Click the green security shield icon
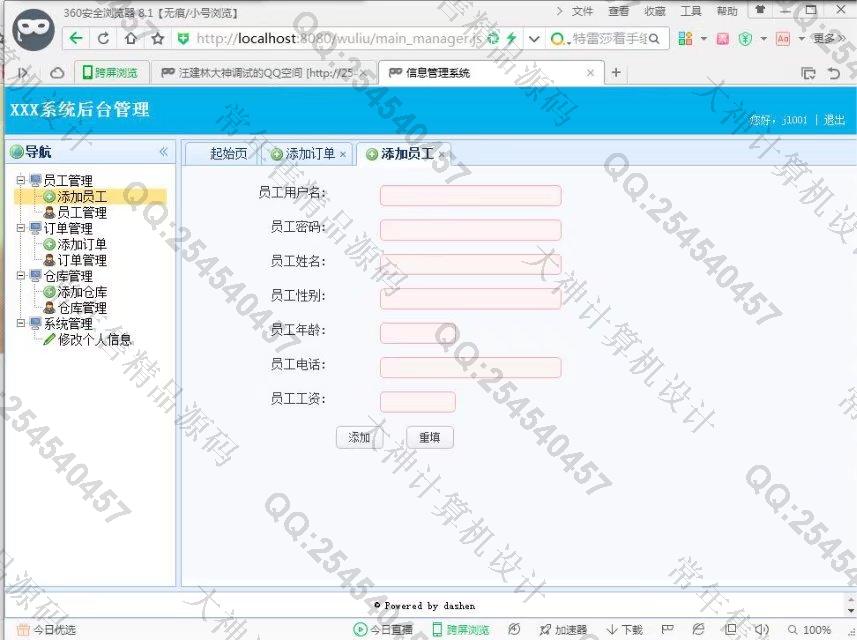This screenshot has width=857, height=640. [184, 38]
